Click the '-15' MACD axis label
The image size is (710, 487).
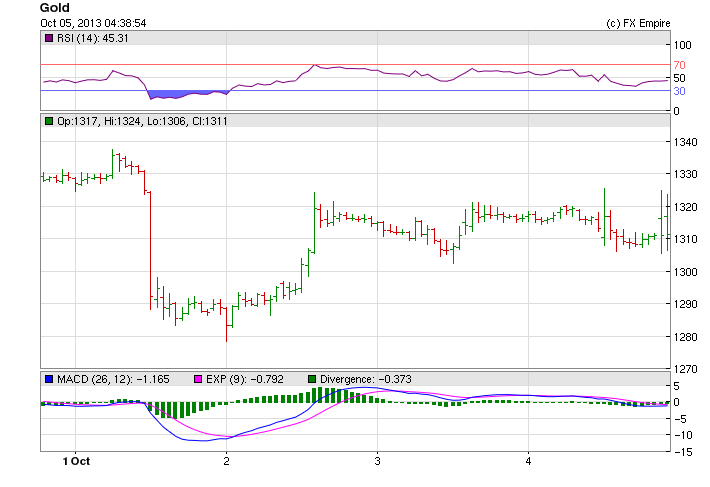click(x=682, y=452)
